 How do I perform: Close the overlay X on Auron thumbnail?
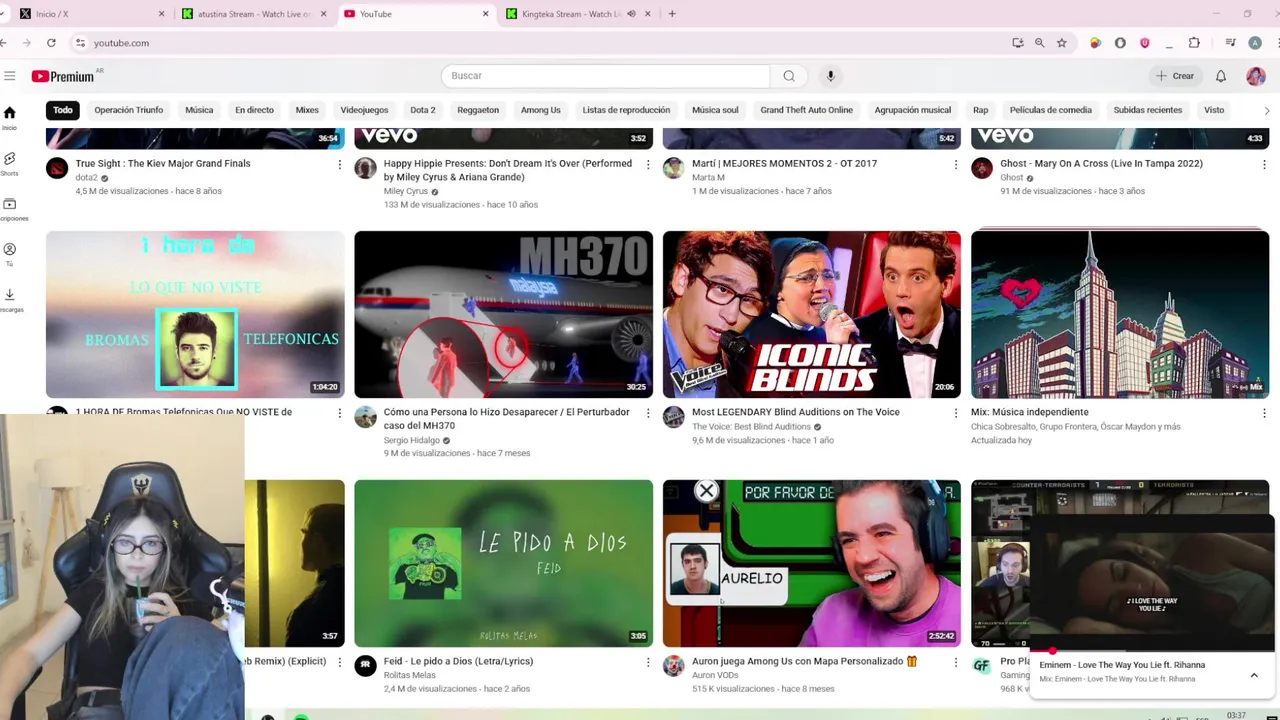pyautogui.click(x=706, y=491)
